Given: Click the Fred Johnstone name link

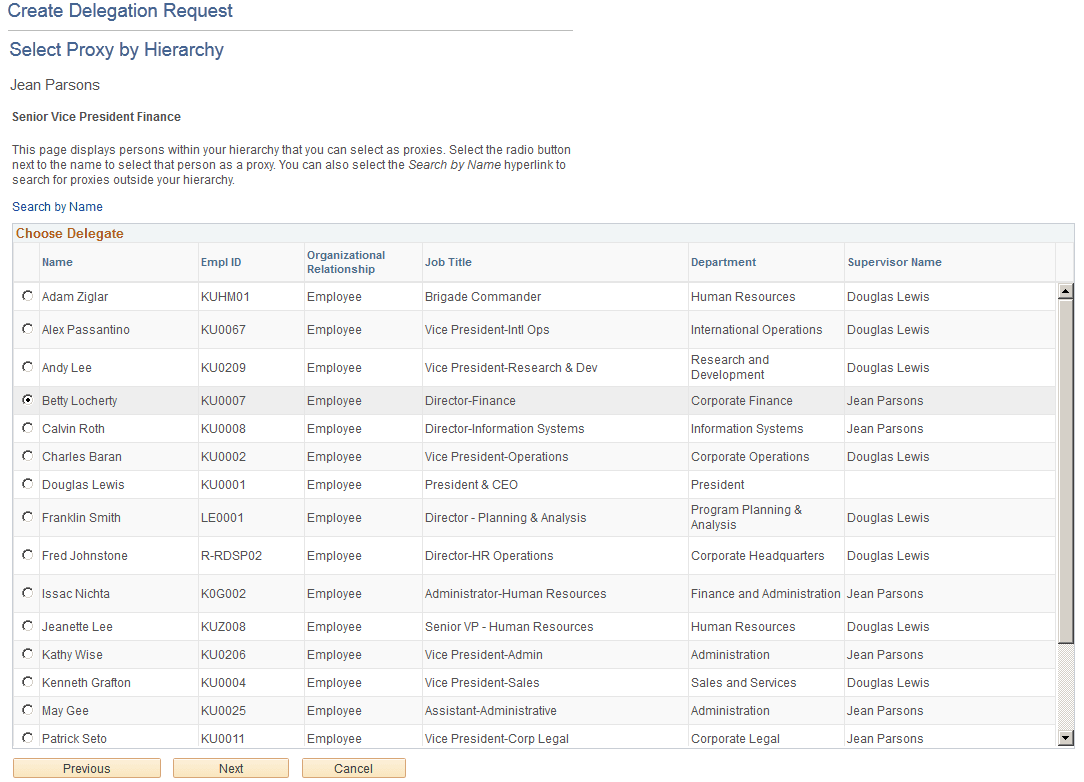Looking at the screenshot, I should [x=85, y=555].
